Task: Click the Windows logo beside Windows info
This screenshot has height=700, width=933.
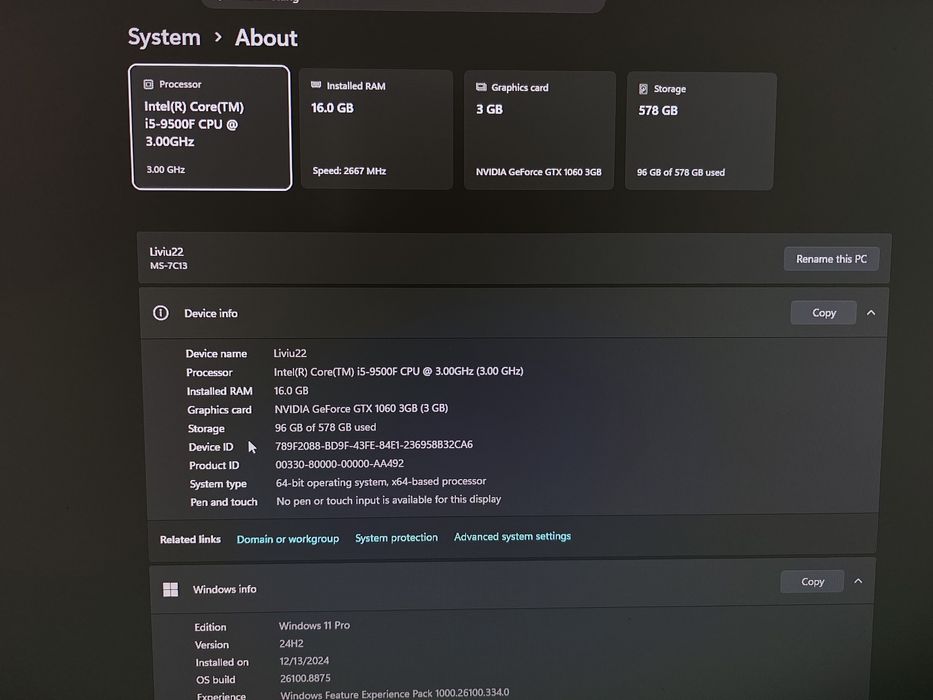Action: 171,589
